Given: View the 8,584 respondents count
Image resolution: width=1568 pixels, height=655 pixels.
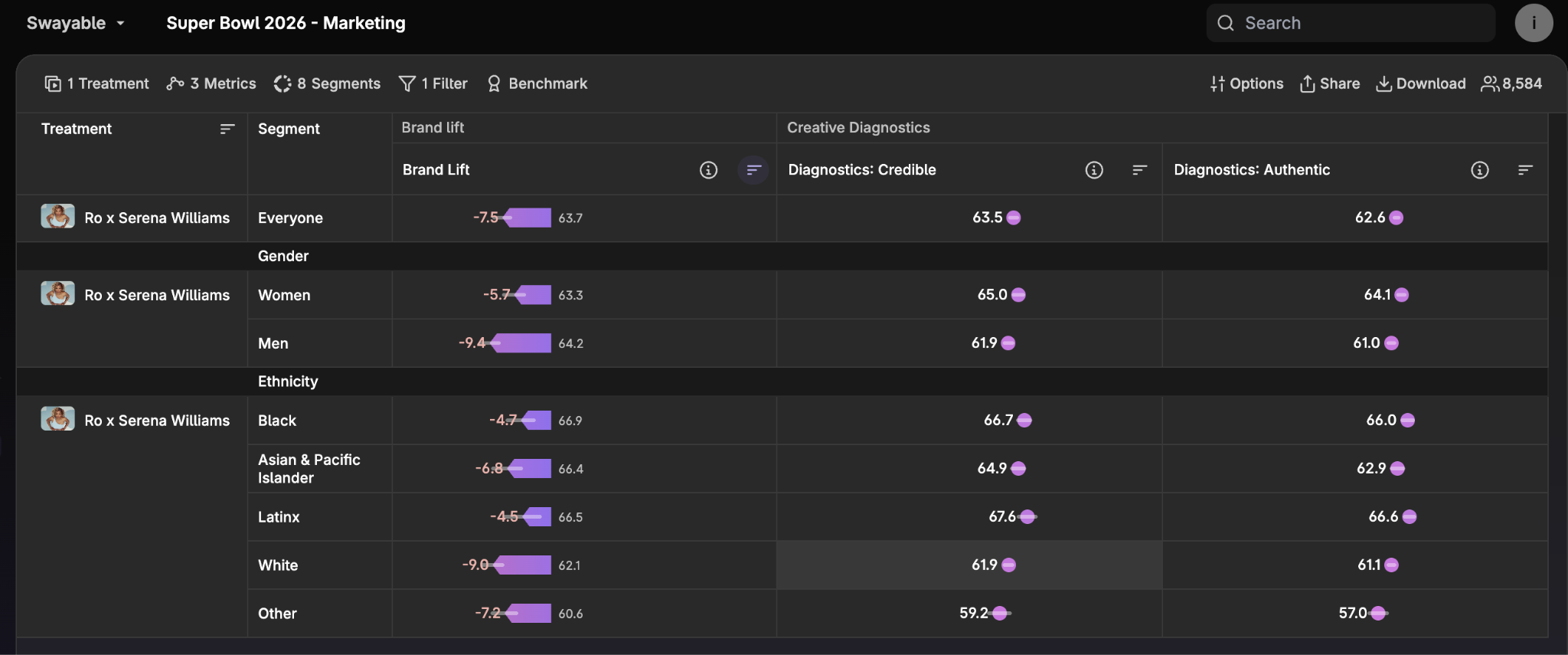Looking at the screenshot, I should point(1511,84).
